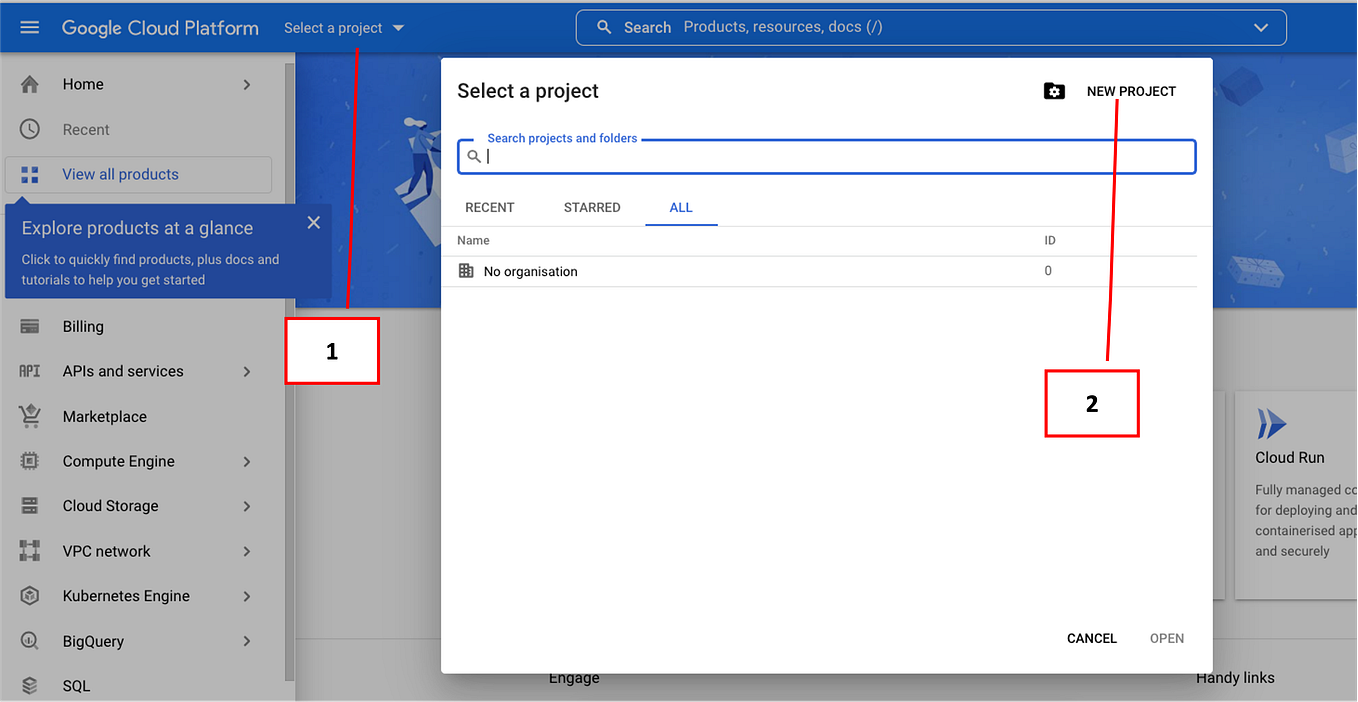This screenshot has height=702, width=1358.
Task: Open Billing from the sidebar icon
Action: [x=30, y=326]
